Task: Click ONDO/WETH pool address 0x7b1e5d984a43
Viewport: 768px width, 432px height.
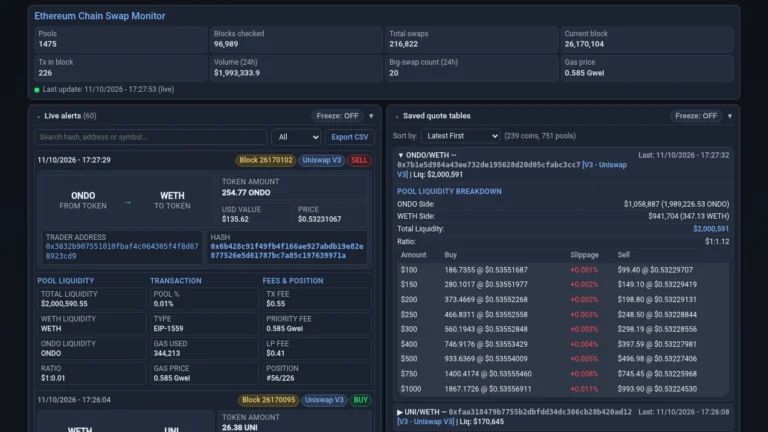Action: click(488, 165)
